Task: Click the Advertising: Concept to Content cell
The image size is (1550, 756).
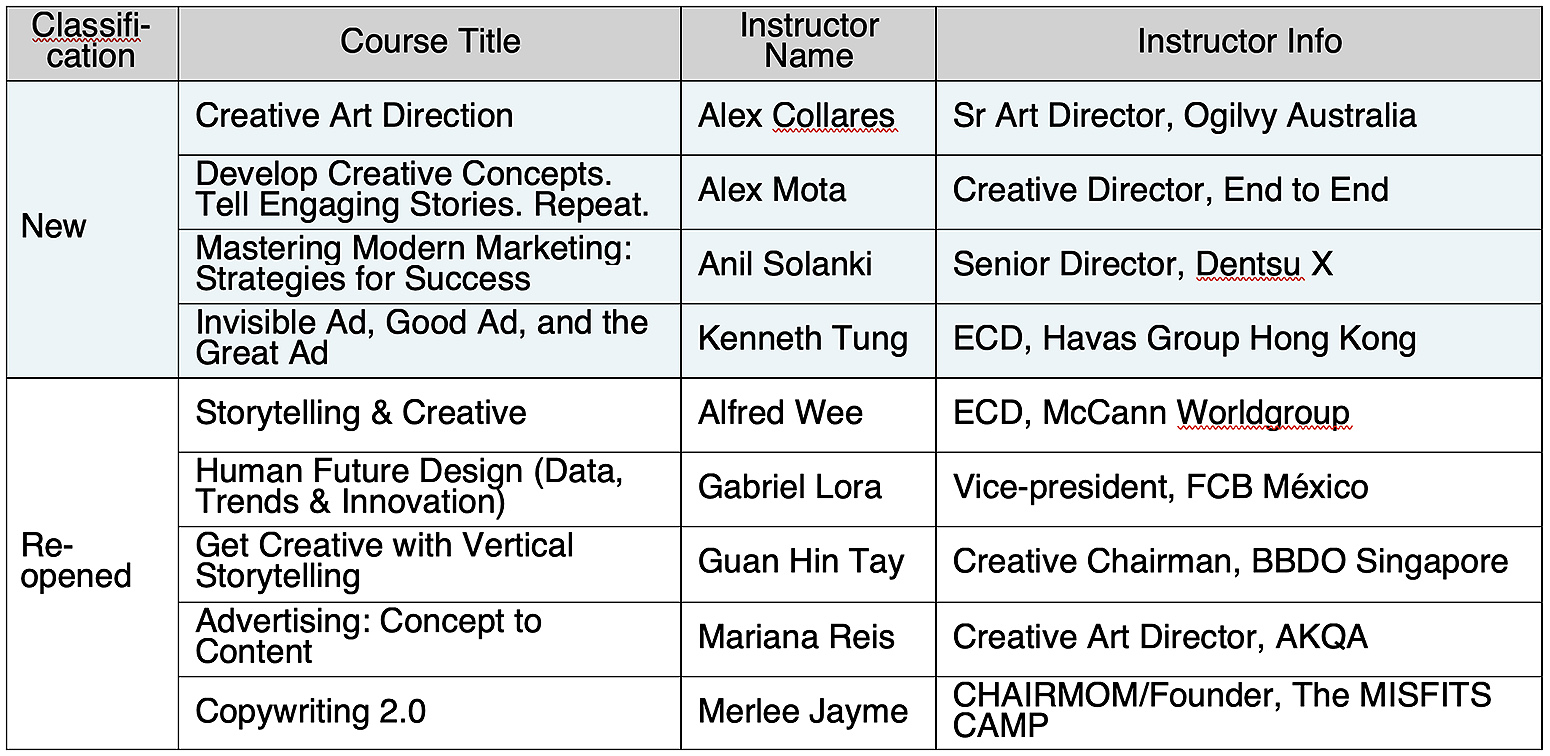Action: coord(430,639)
